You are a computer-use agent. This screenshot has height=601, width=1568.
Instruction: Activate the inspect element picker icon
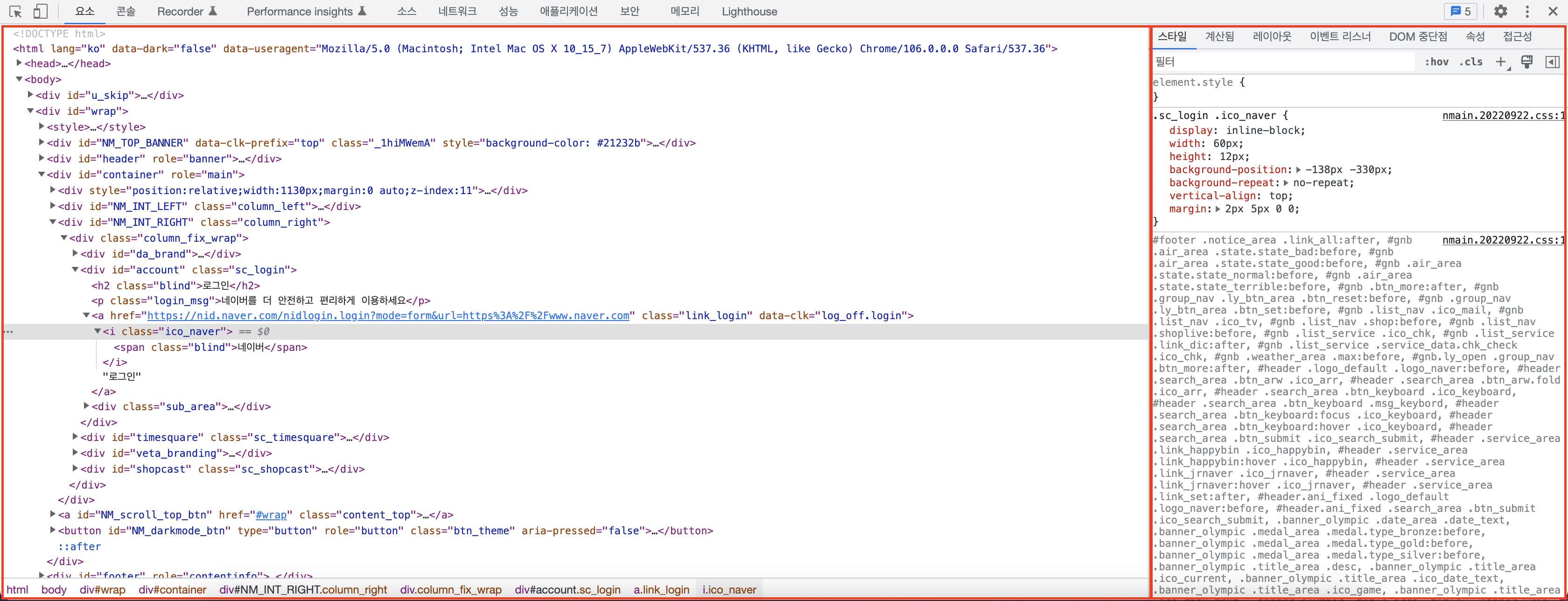(x=16, y=12)
